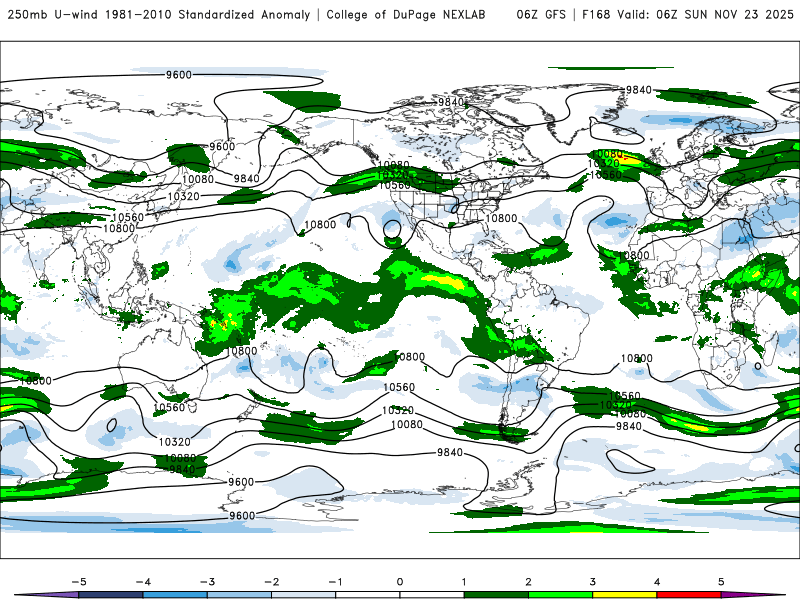Click the 'F168' forecast hour label
Screen dimensions: 800x600
[596, 15]
